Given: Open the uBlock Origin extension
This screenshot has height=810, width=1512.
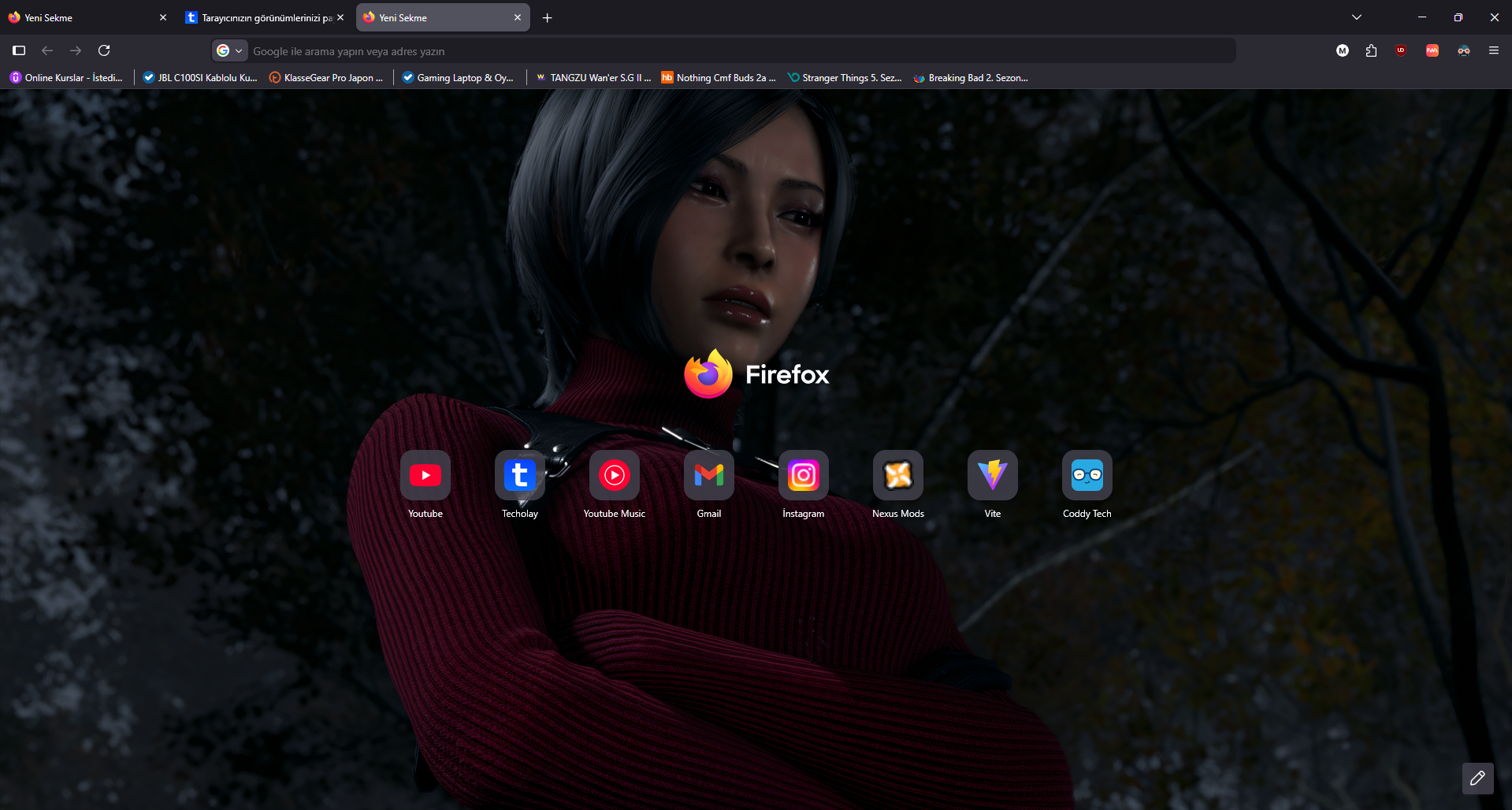Looking at the screenshot, I should point(1401,50).
